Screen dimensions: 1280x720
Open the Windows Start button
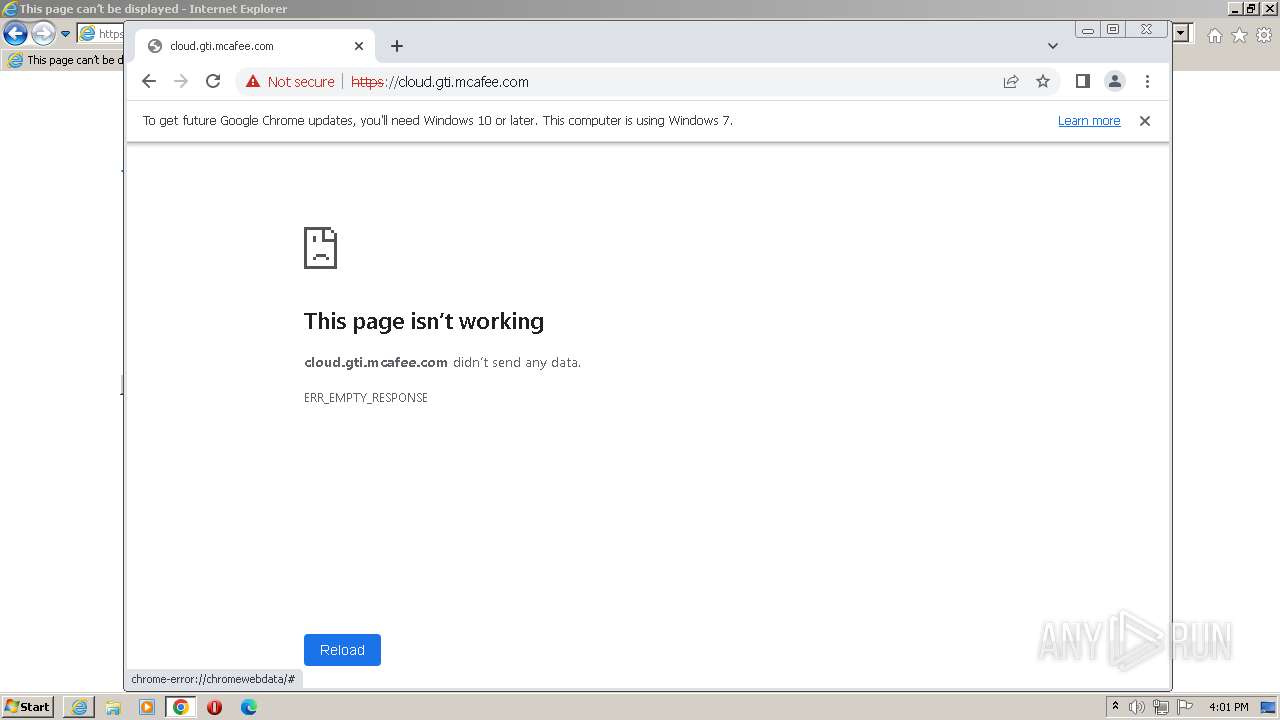pyautogui.click(x=27, y=707)
